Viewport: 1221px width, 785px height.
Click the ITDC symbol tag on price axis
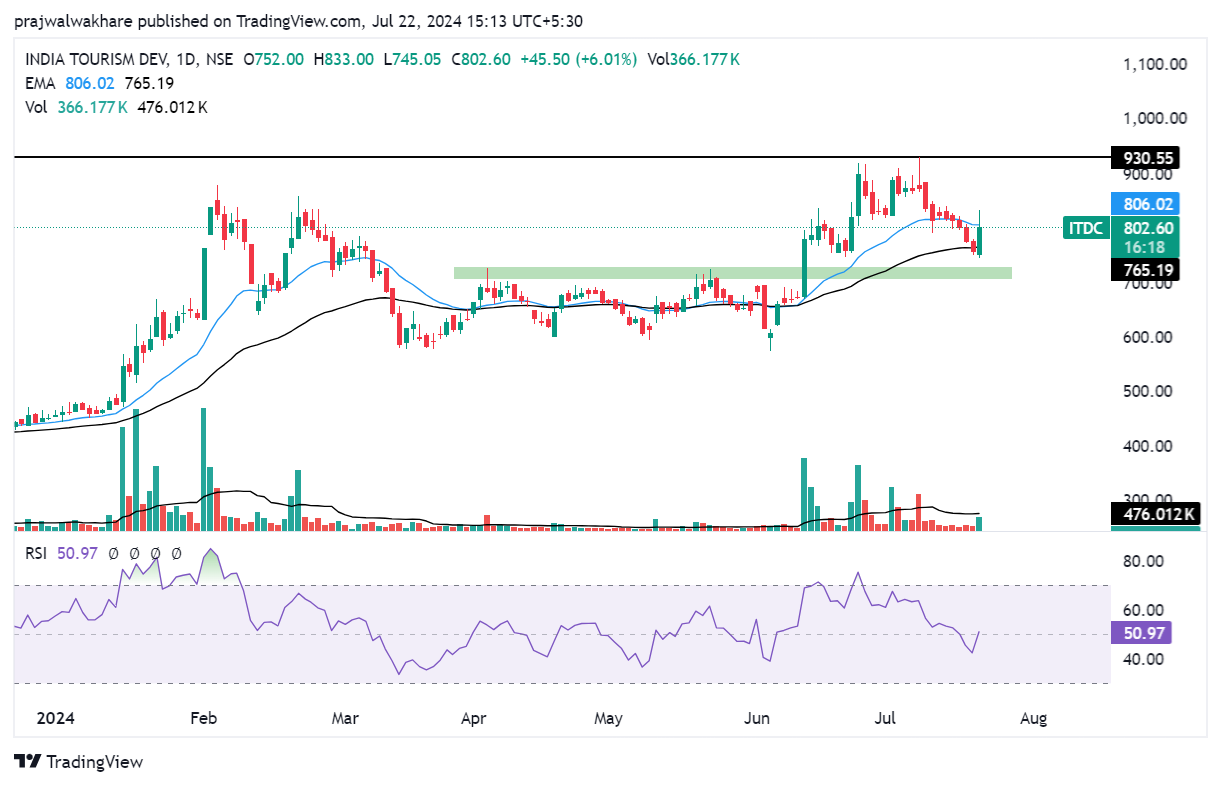(1085, 228)
